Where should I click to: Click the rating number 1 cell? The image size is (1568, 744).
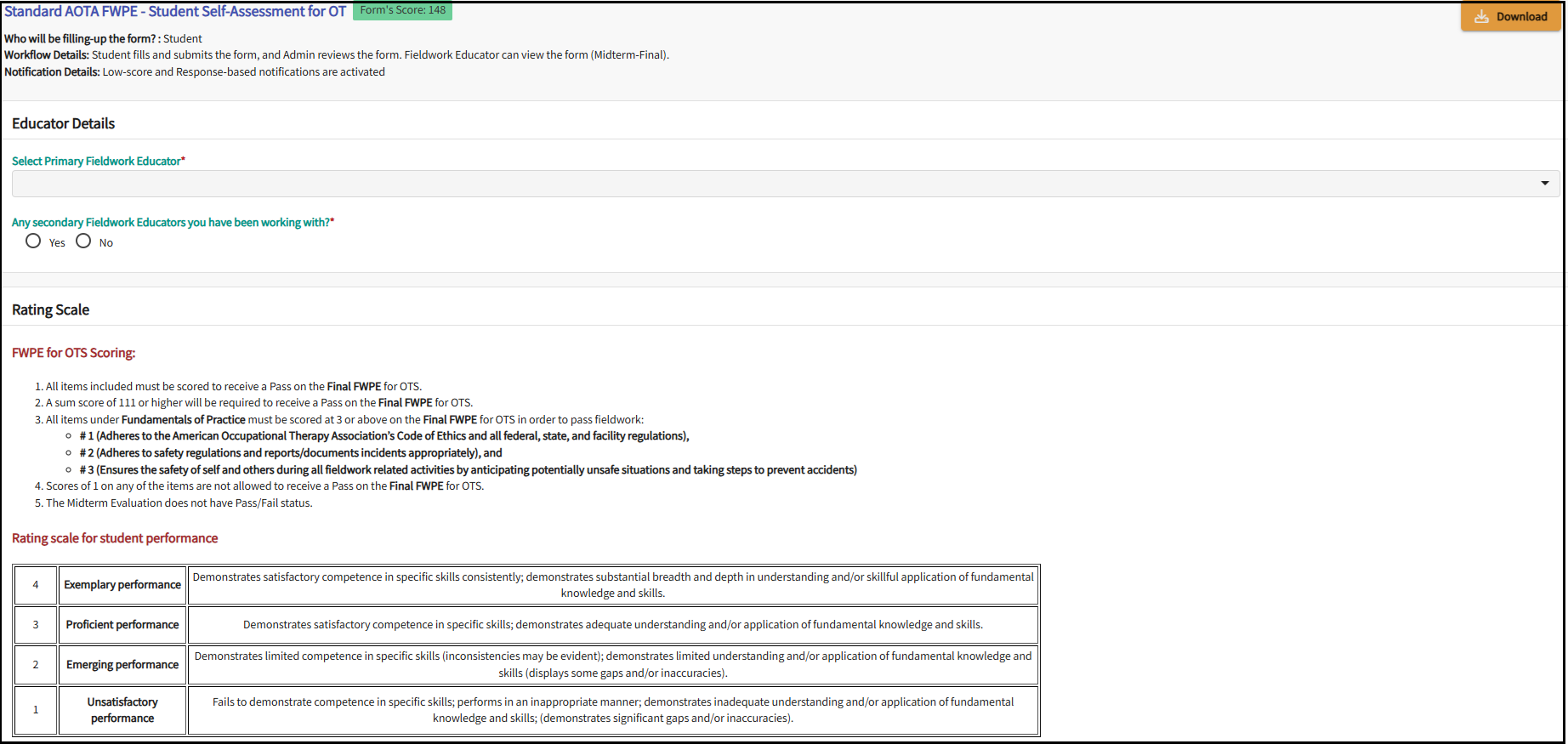36,710
